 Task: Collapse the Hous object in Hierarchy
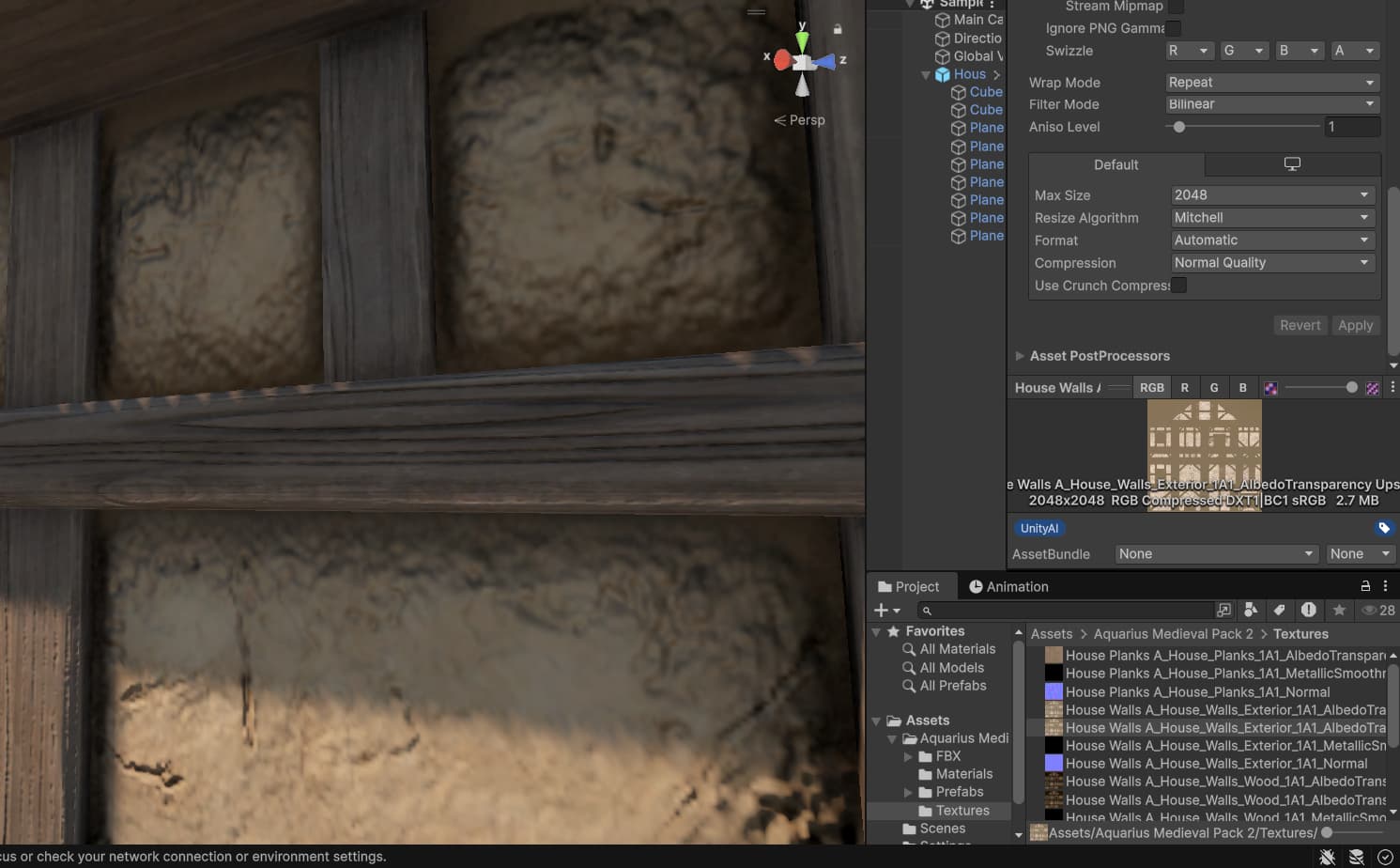click(x=925, y=74)
